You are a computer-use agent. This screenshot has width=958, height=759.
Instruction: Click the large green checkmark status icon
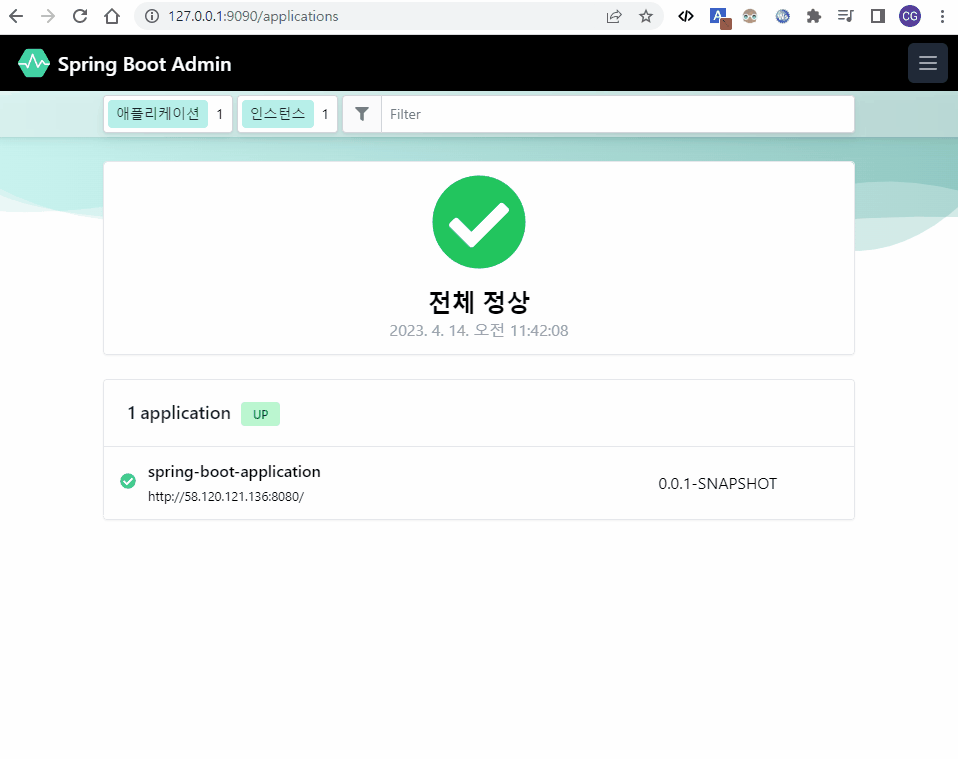point(479,222)
